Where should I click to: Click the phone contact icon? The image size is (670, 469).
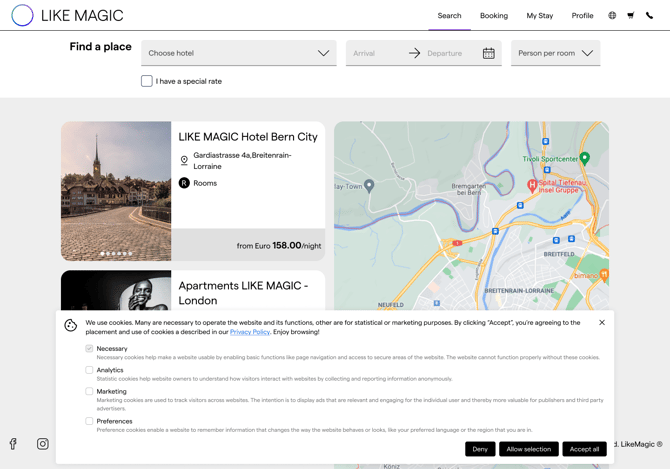[649, 16]
